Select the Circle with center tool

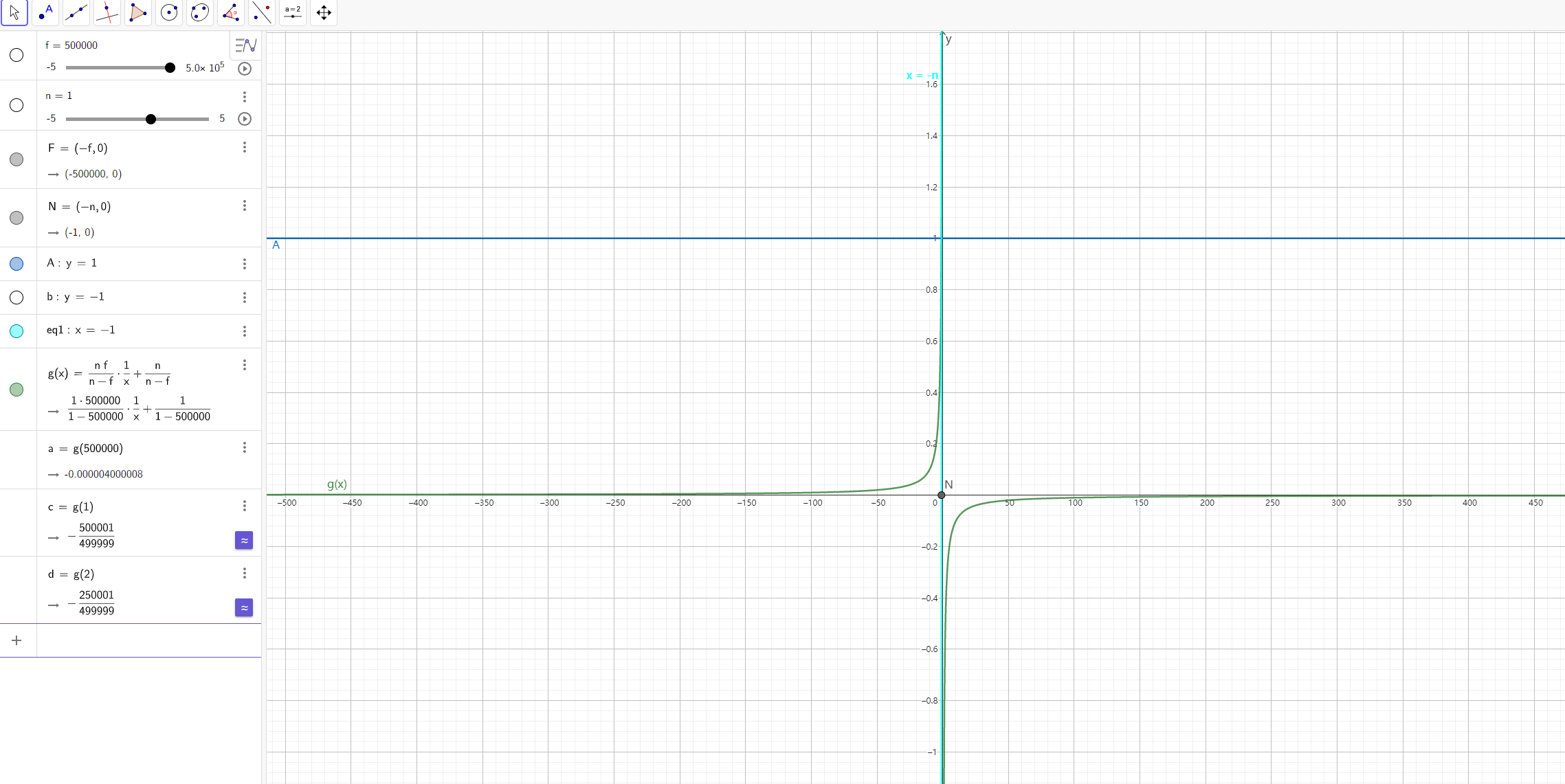(x=169, y=12)
